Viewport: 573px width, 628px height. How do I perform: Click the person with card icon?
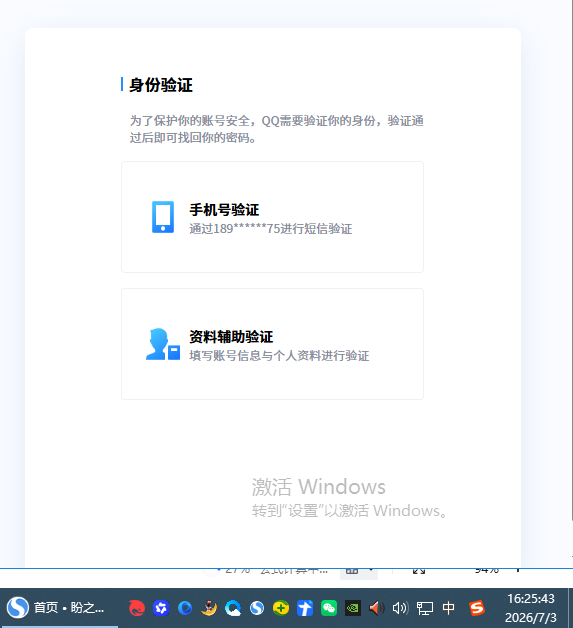point(163,344)
